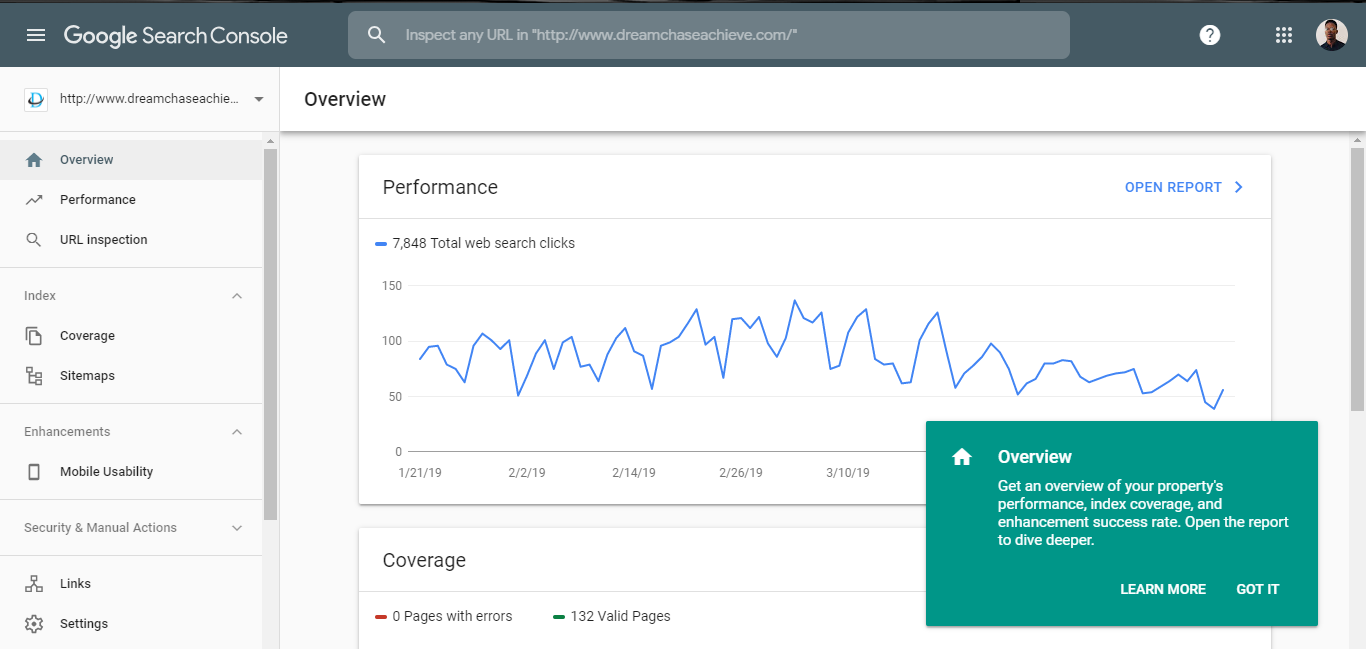Open the Google apps grid icon
The width and height of the screenshot is (1366, 649).
point(1284,34)
